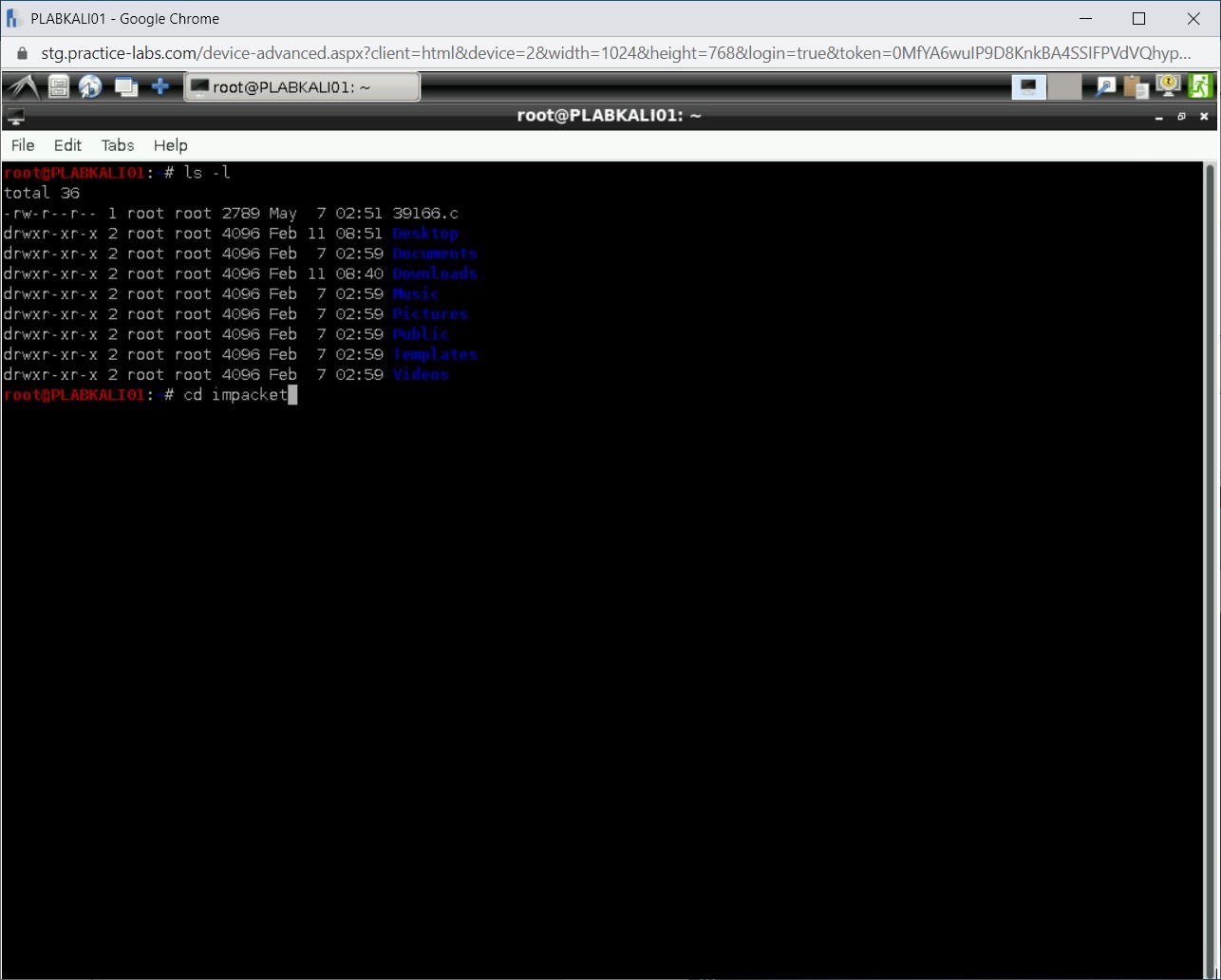This screenshot has height=980, width=1221.
Task: Maximize the terminal window
Action: pyautogui.click(x=1181, y=117)
